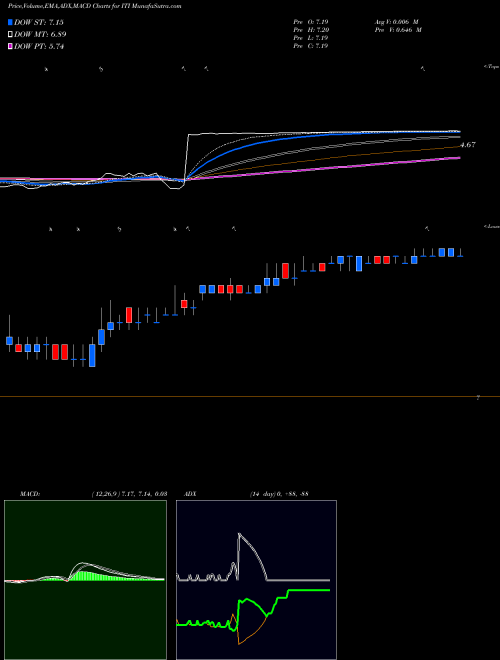Click the 'ADX' panel heading

[190, 494]
